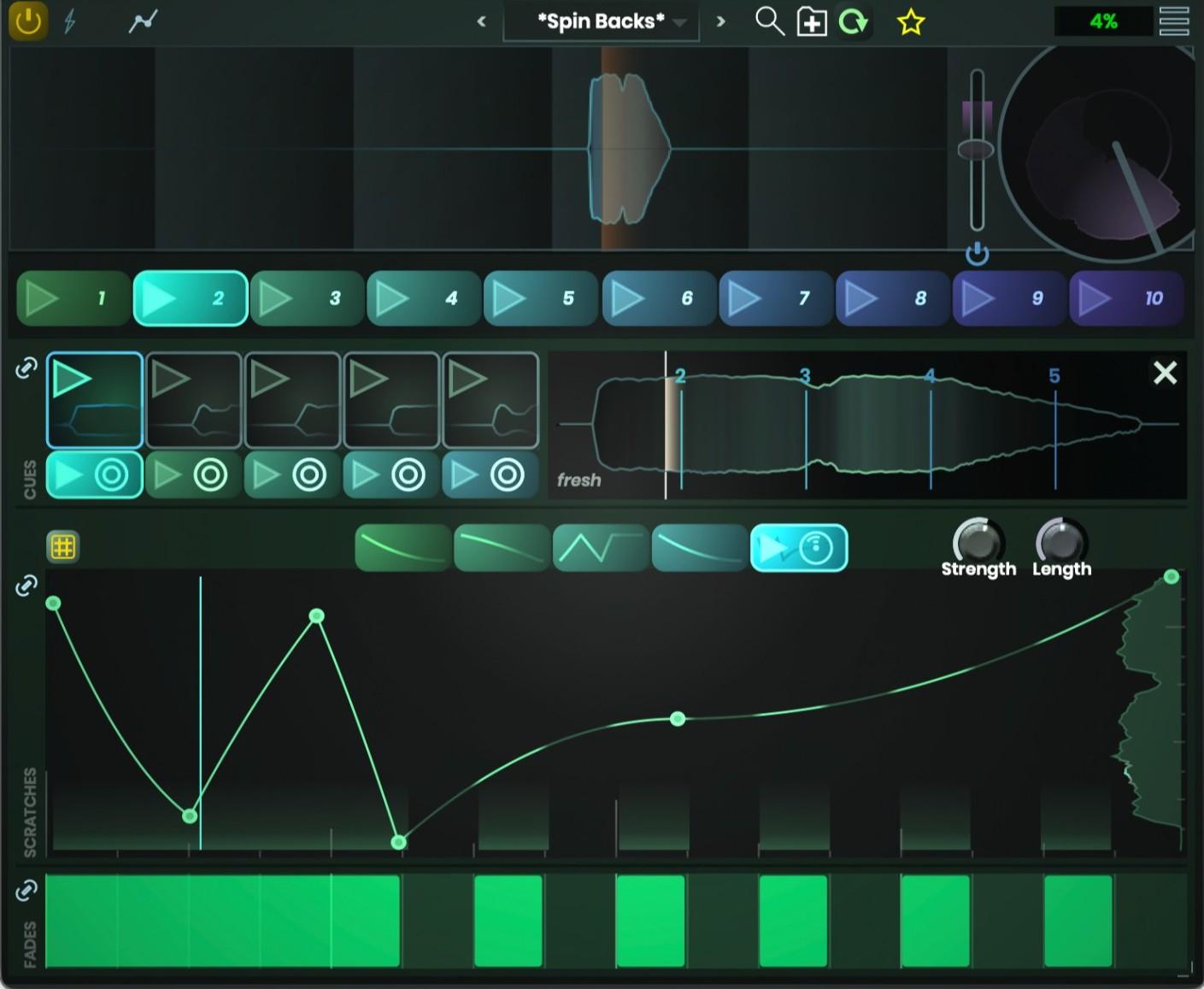Go to next preset arrow

(x=720, y=21)
